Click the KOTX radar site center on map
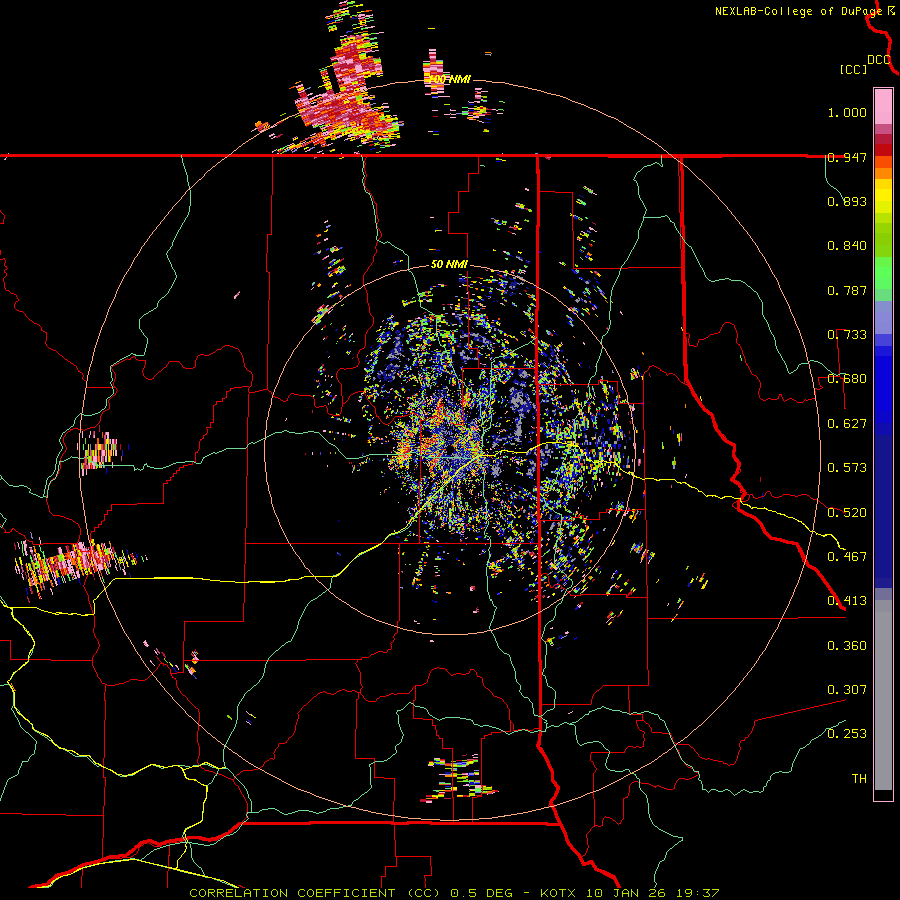 pos(449,451)
